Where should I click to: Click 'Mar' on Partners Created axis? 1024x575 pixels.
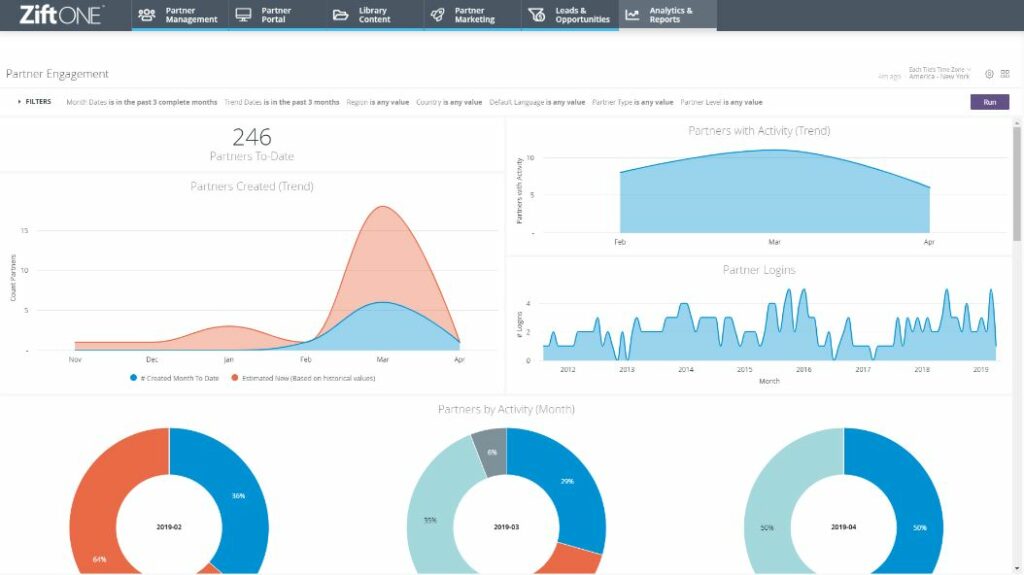(x=383, y=359)
